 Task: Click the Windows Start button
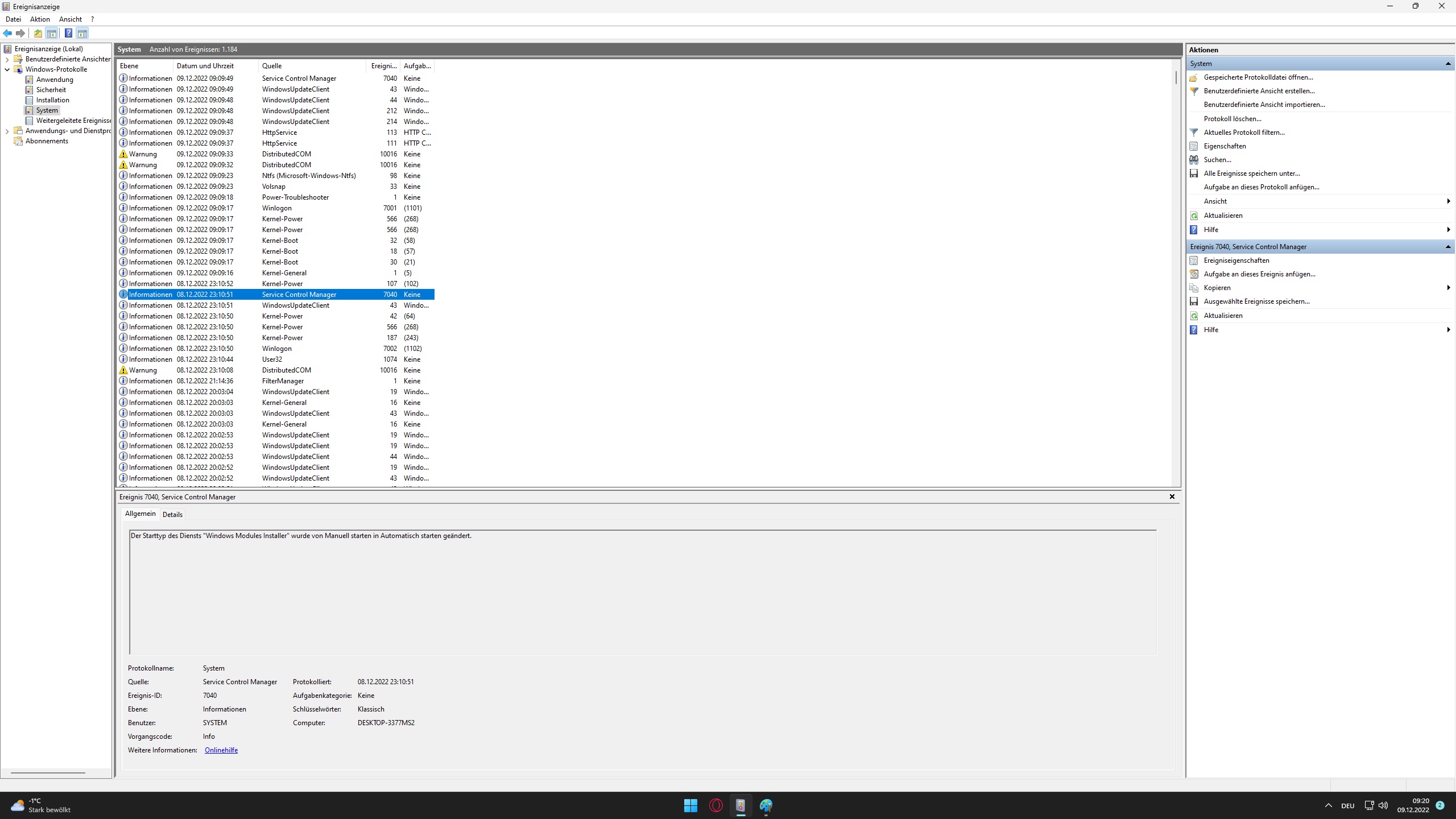690,805
